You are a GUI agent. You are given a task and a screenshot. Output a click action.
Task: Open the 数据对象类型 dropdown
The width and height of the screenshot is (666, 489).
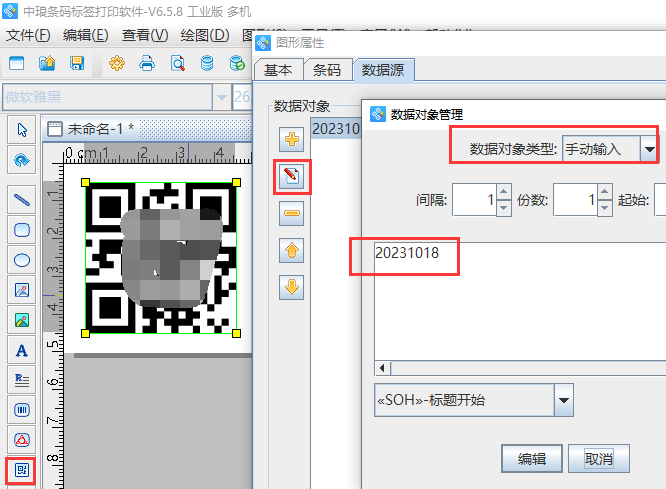pyautogui.click(x=649, y=149)
